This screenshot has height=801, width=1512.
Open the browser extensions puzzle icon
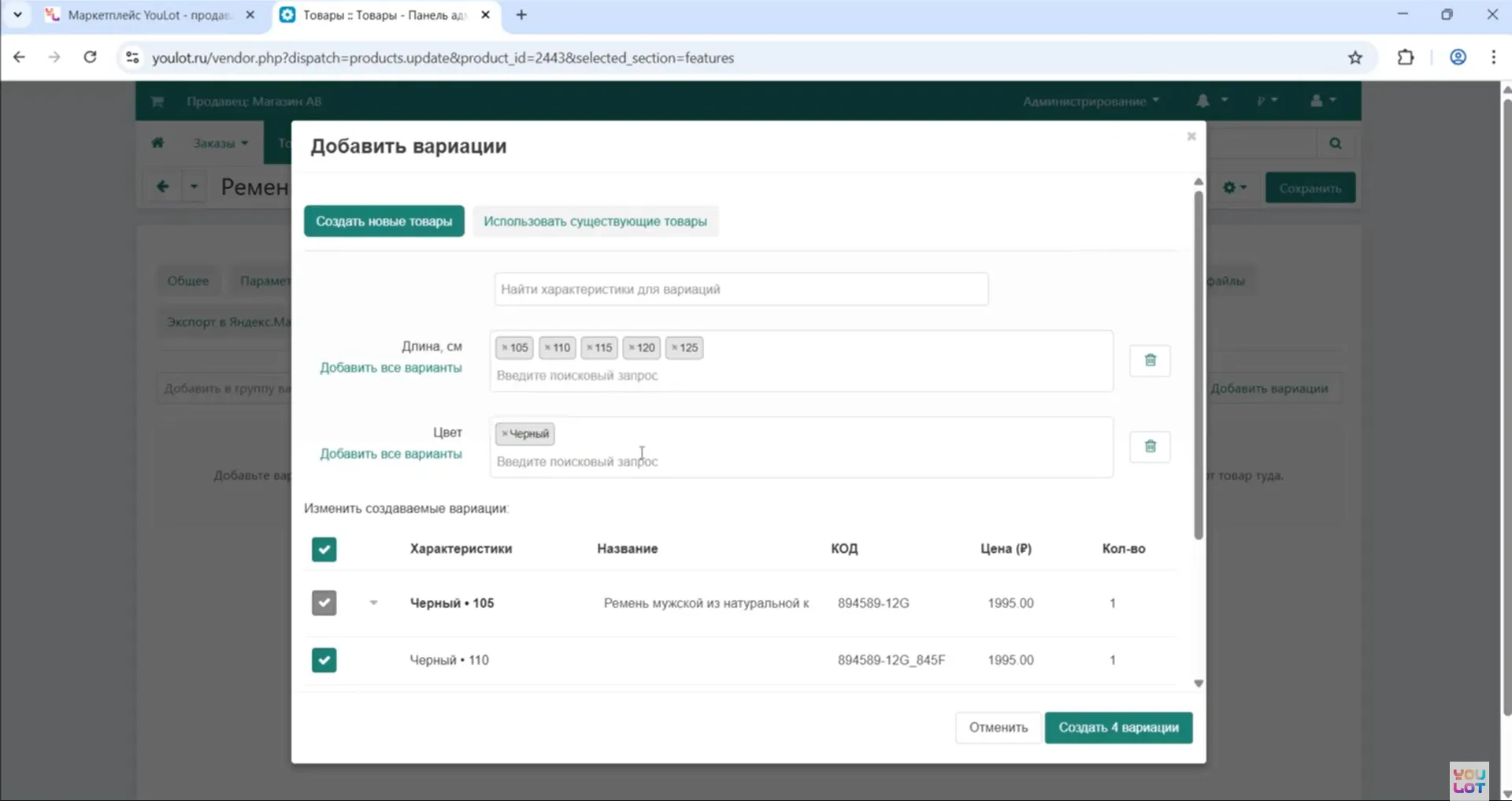(x=1405, y=57)
